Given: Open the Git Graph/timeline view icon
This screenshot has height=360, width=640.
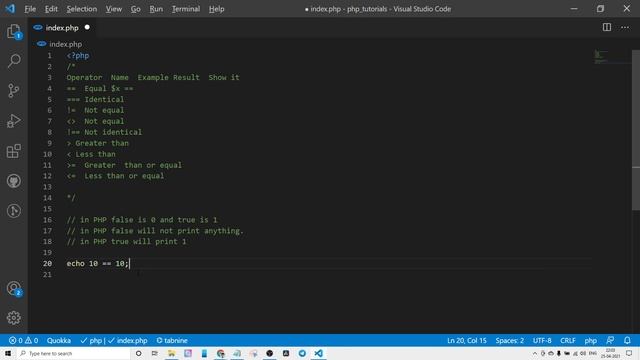Looking at the screenshot, I should 13,211.
